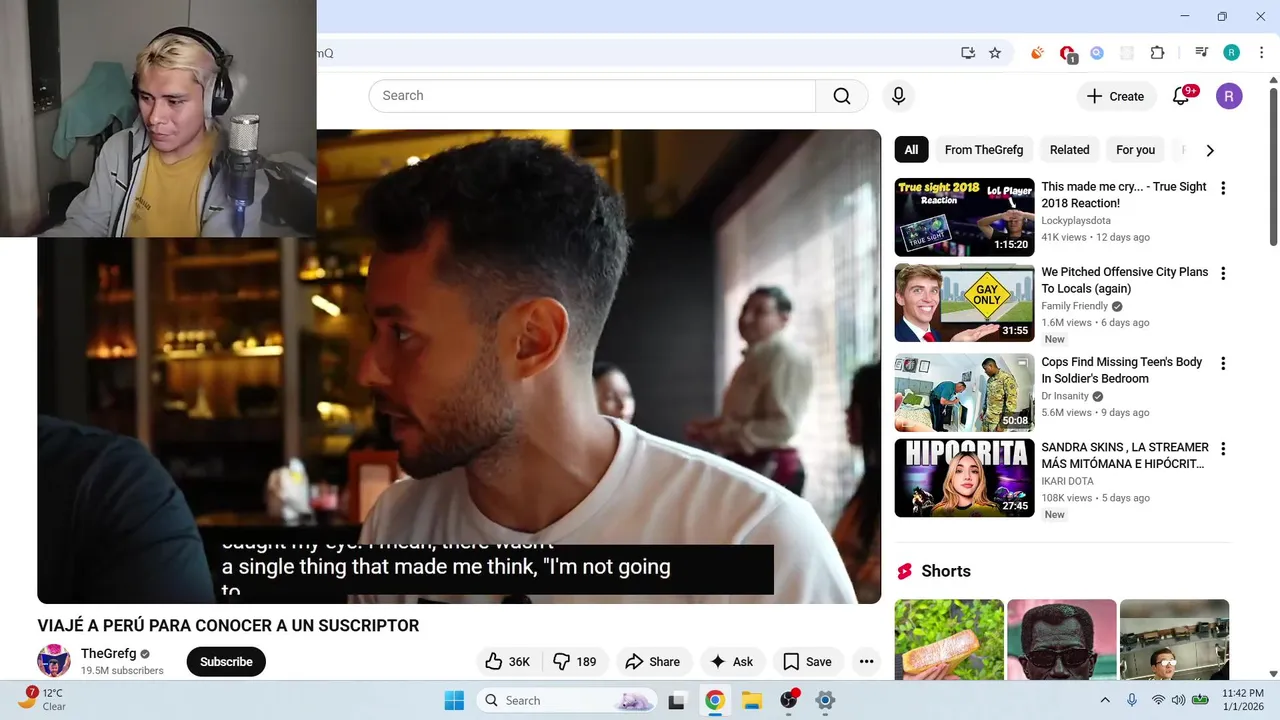Click the YouTube search magnifier button
The width and height of the screenshot is (1280, 720).
842,96
